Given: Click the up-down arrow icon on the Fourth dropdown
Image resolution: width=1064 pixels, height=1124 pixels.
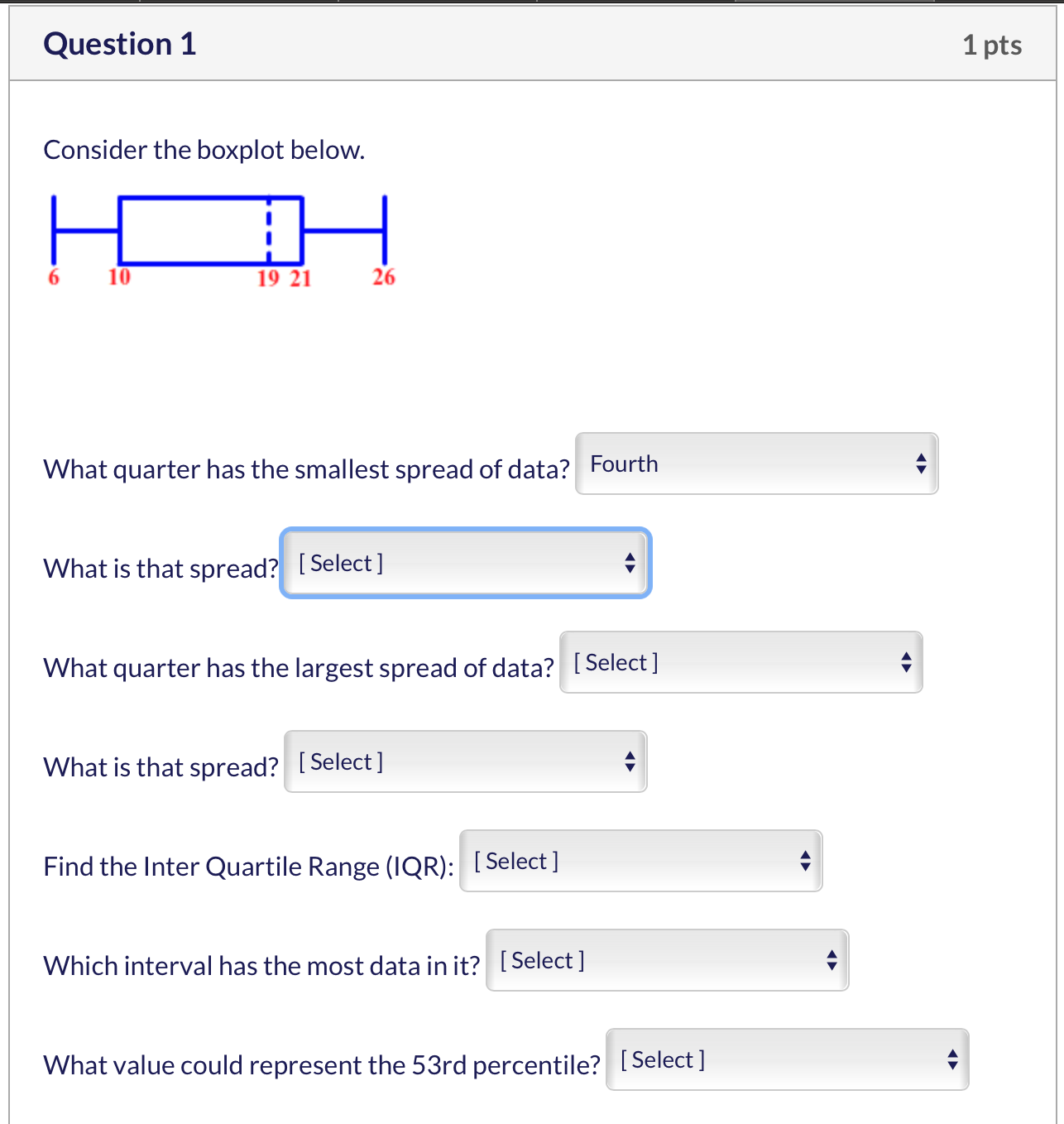Looking at the screenshot, I should pos(921,464).
